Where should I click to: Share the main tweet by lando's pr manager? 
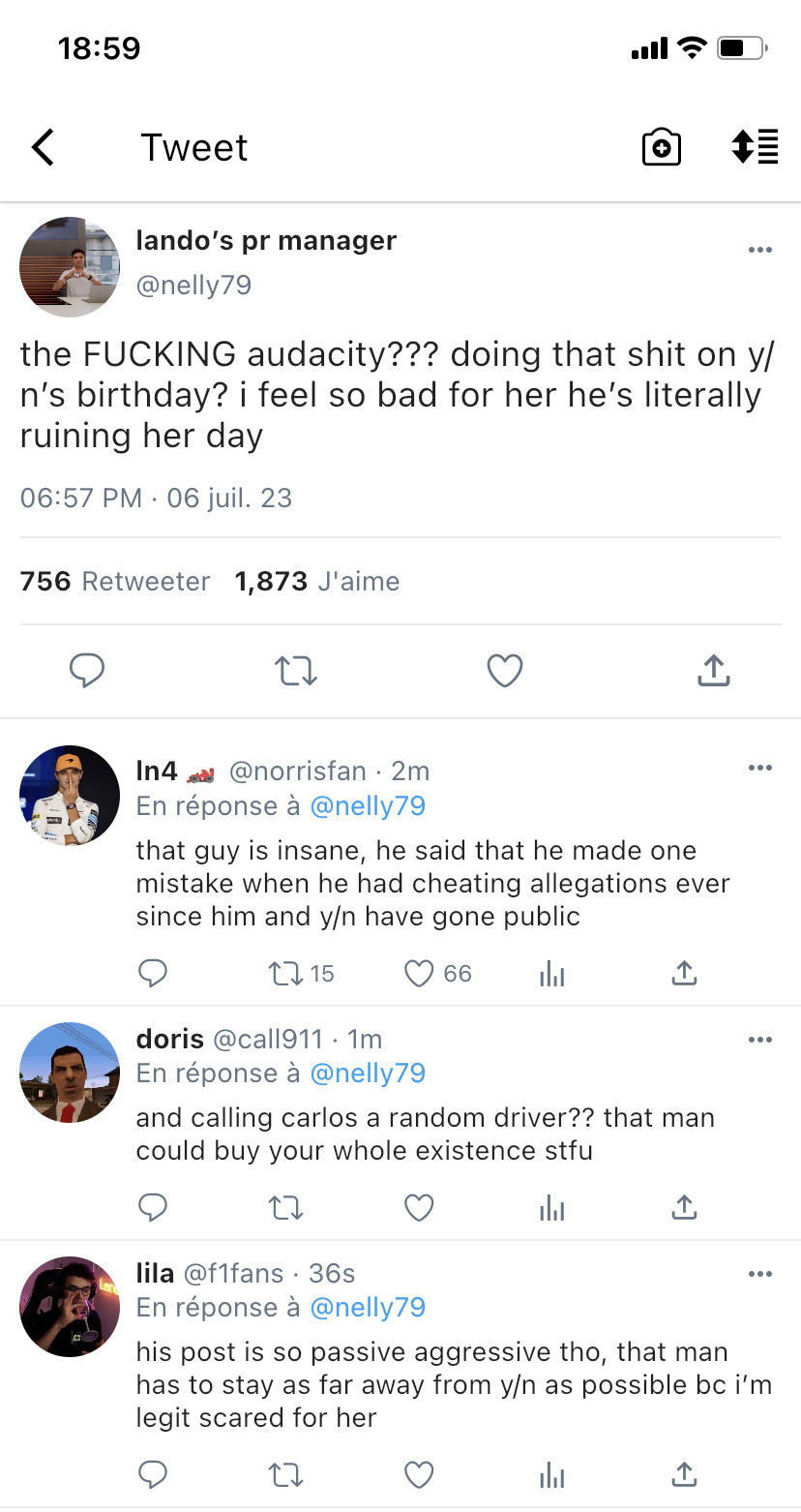(x=713, y=670)
